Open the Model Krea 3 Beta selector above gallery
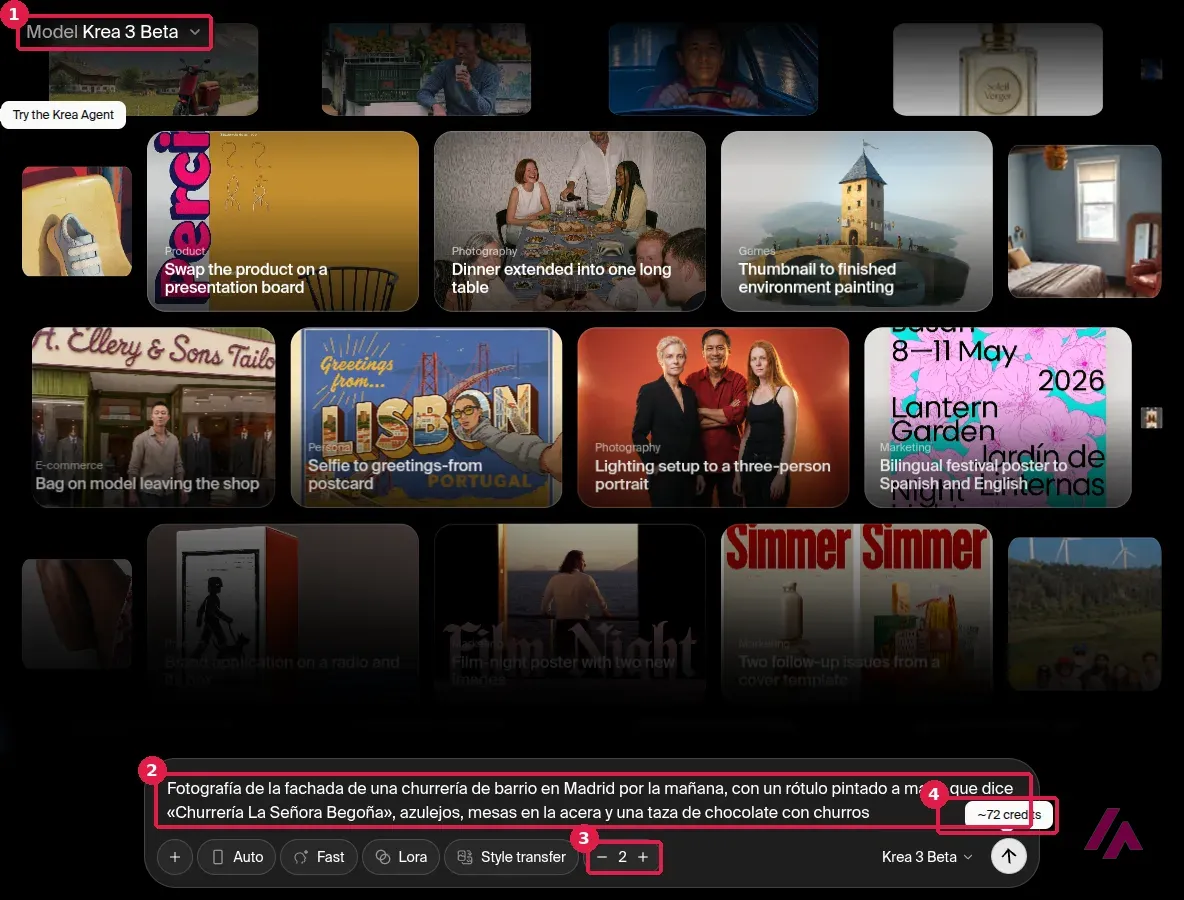The height and width of the screenshot is (900, 1184). coord(114,32)
